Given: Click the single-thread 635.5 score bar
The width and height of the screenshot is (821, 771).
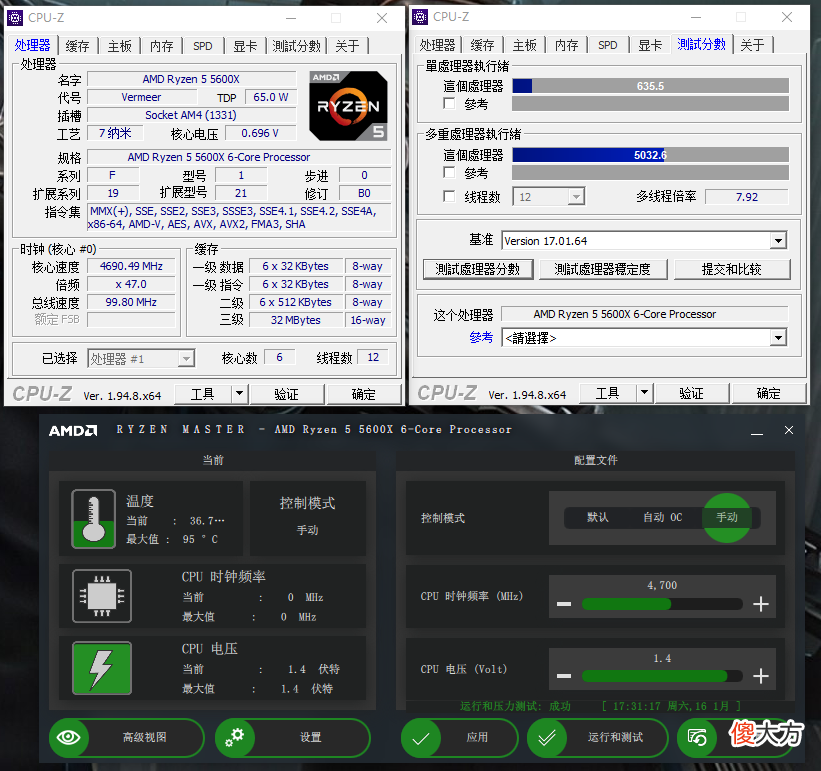Looking at the screenshot, I should pyautogui.click(x=650, y=86).
